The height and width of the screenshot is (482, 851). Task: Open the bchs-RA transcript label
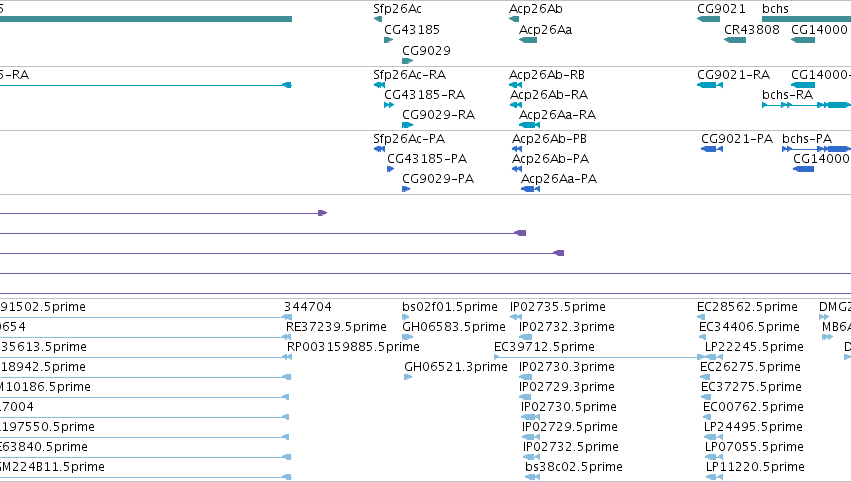pyautogui.click(x=788, y=95)
